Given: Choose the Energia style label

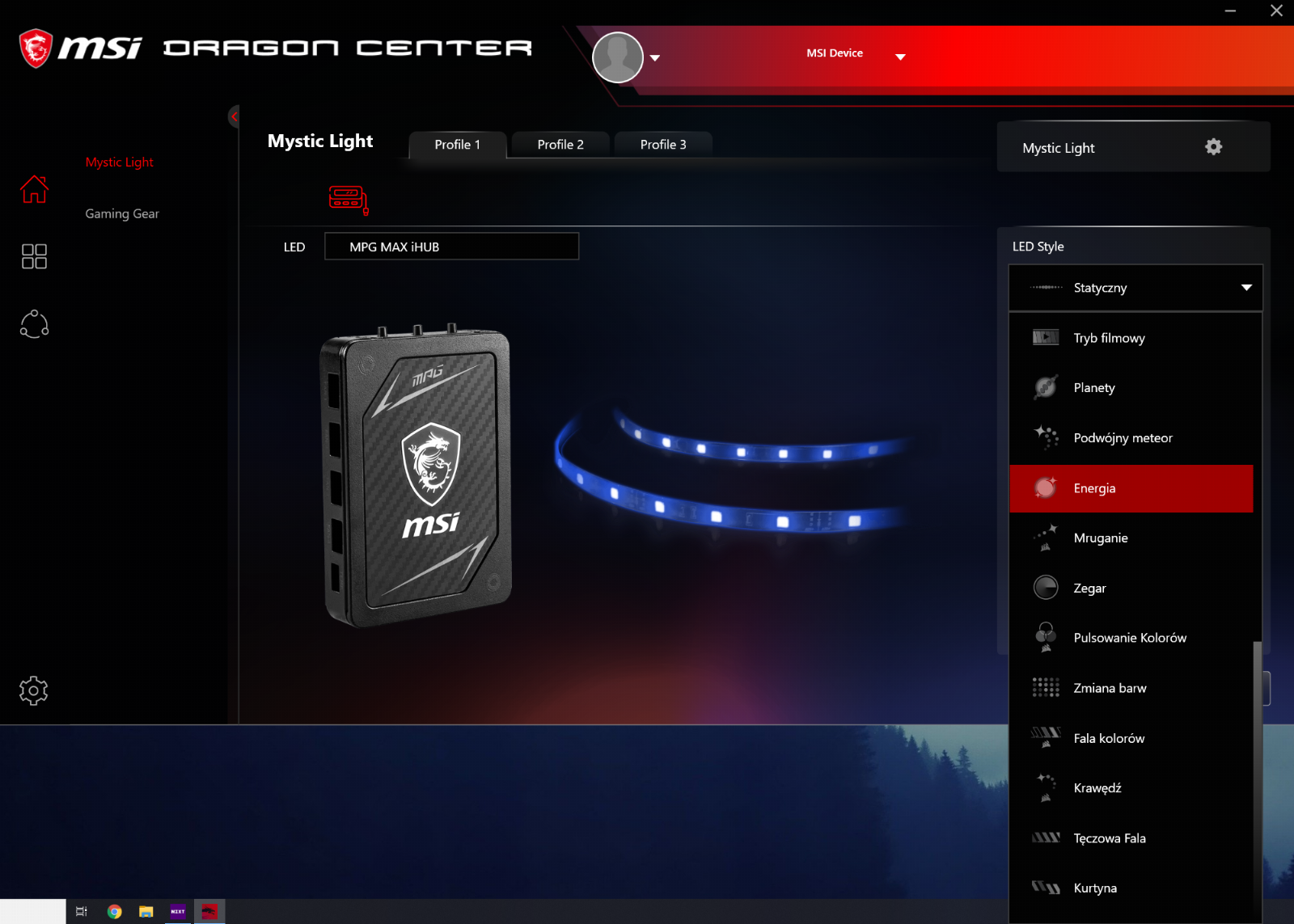Looking at the screenshot, I should (1094, 488).
